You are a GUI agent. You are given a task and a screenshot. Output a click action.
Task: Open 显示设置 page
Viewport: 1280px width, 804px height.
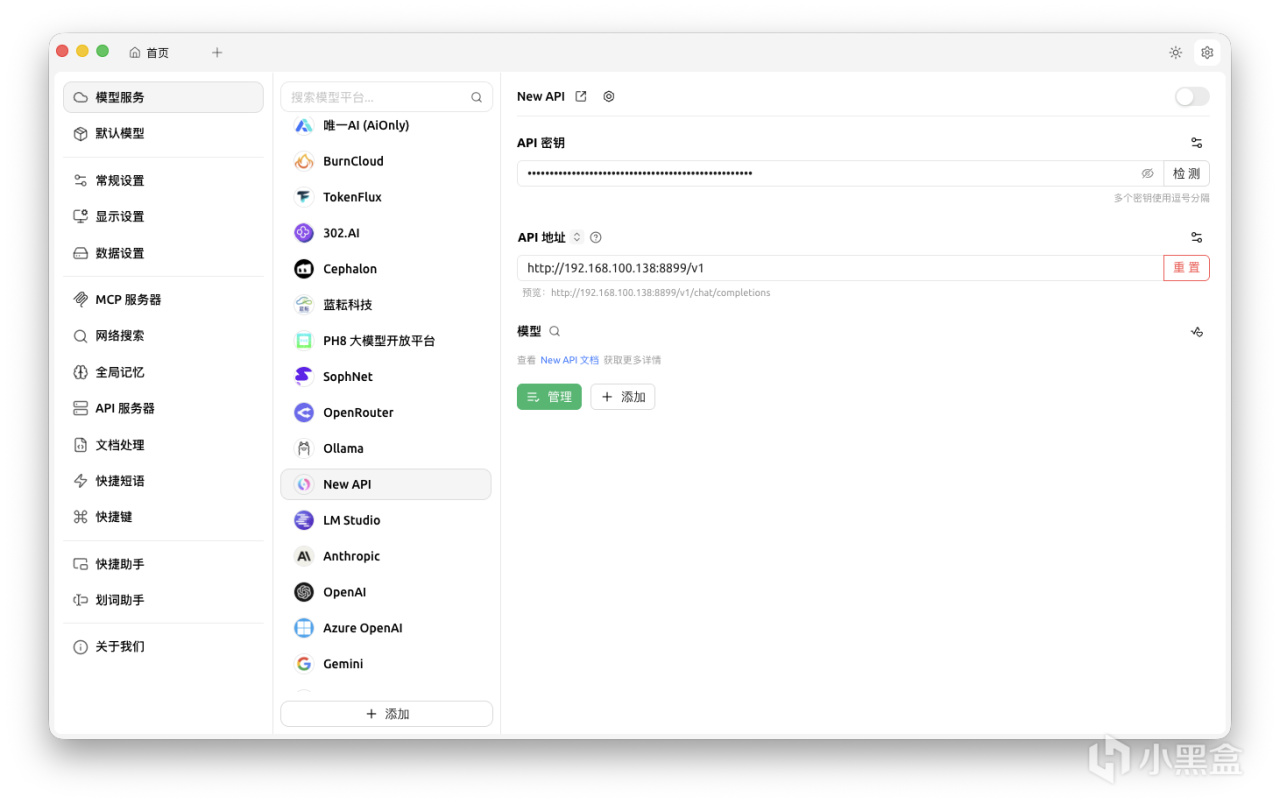tap(163, 216)
